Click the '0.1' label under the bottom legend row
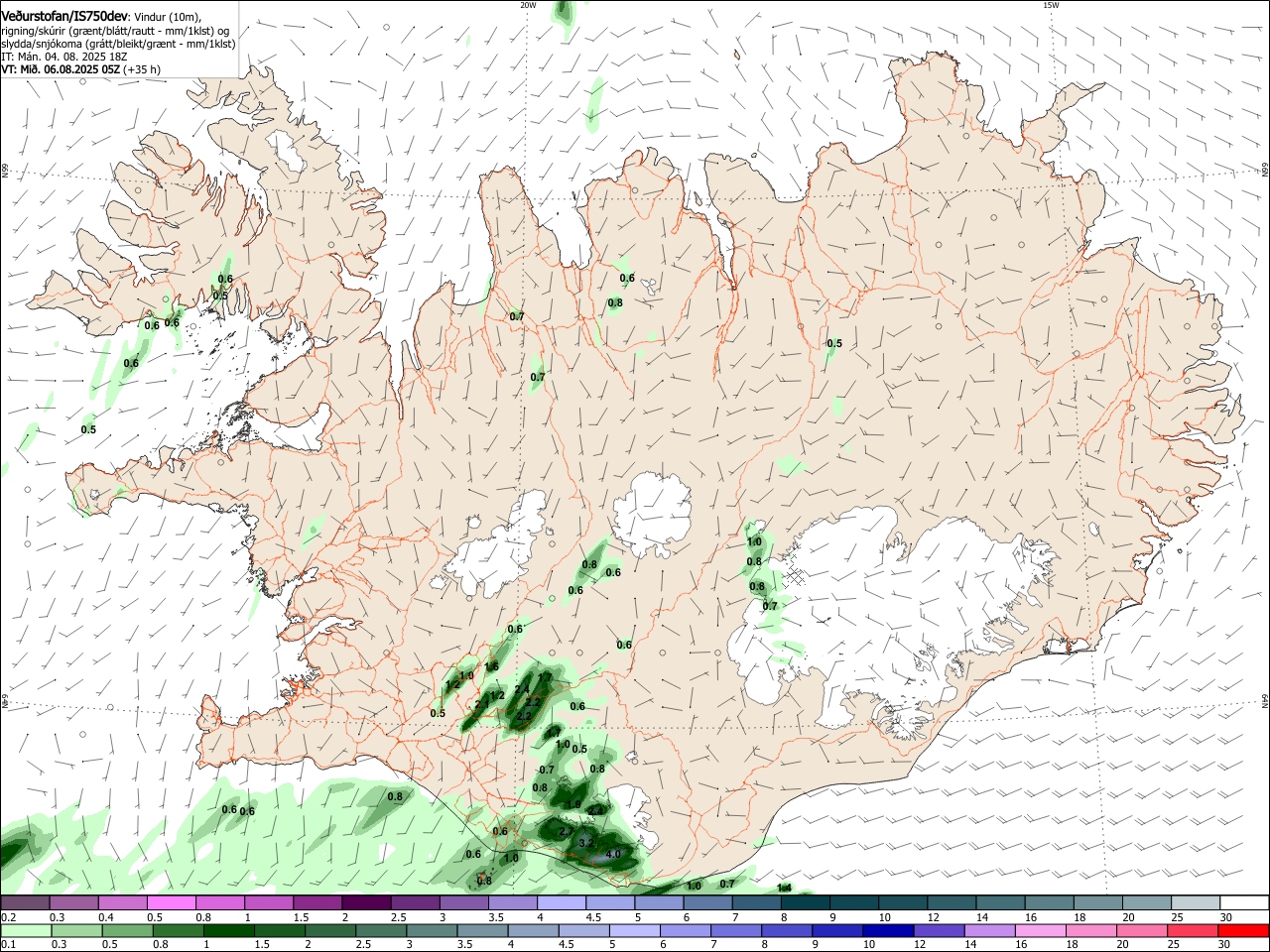1270x952 pixels. click(x=8, y=945)
